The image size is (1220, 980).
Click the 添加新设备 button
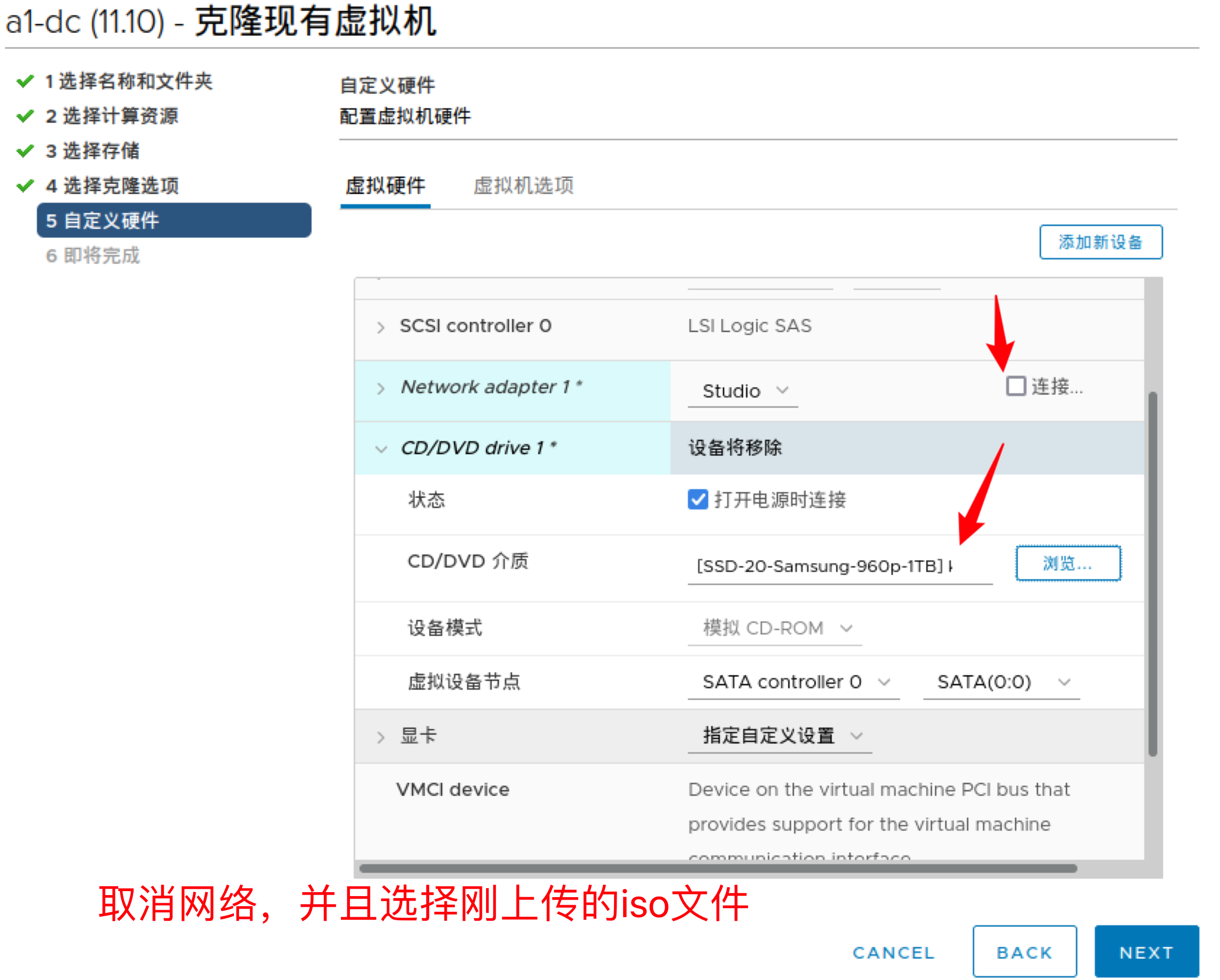1101,242
